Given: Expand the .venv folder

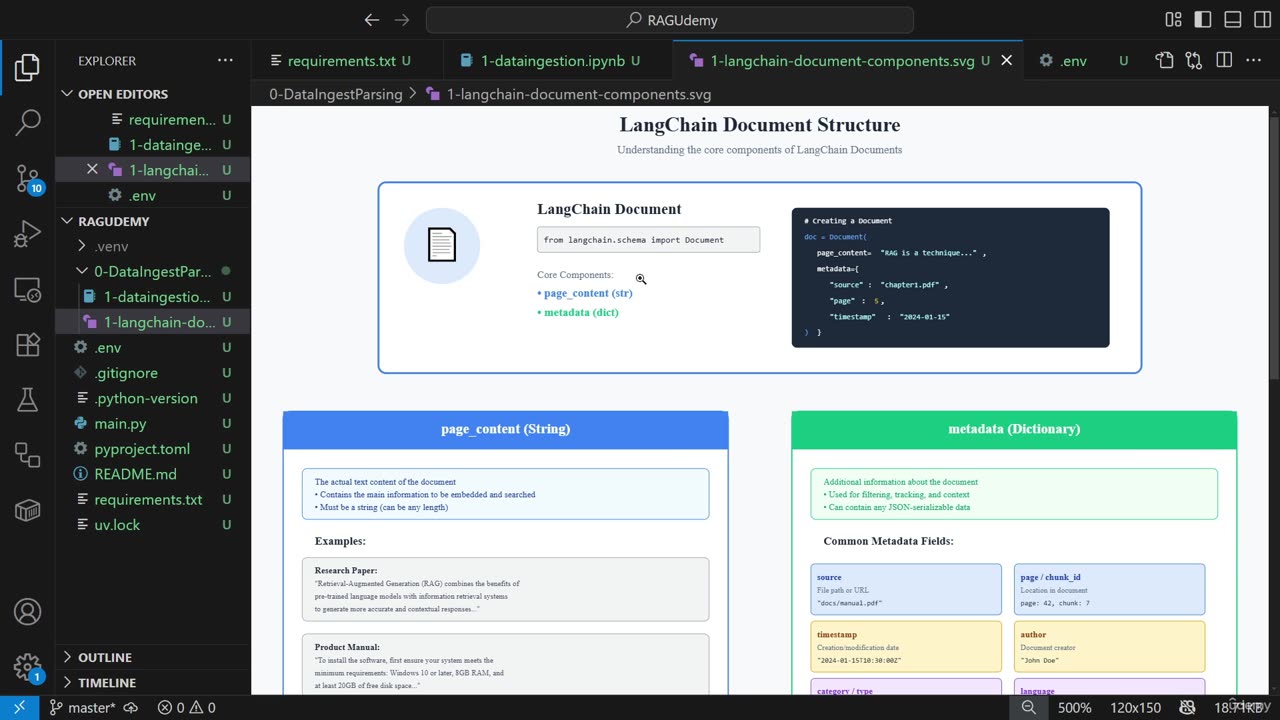Looking at the screenshot, I should pos(152,246).
